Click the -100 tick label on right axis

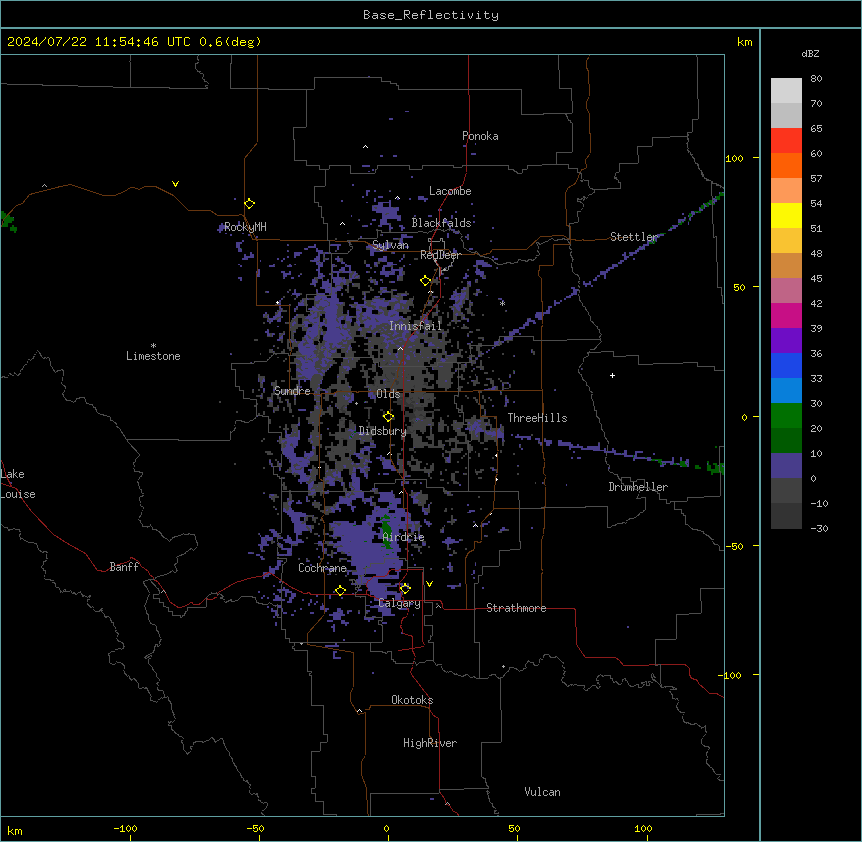pyautogui.click(x=731, y=675)
